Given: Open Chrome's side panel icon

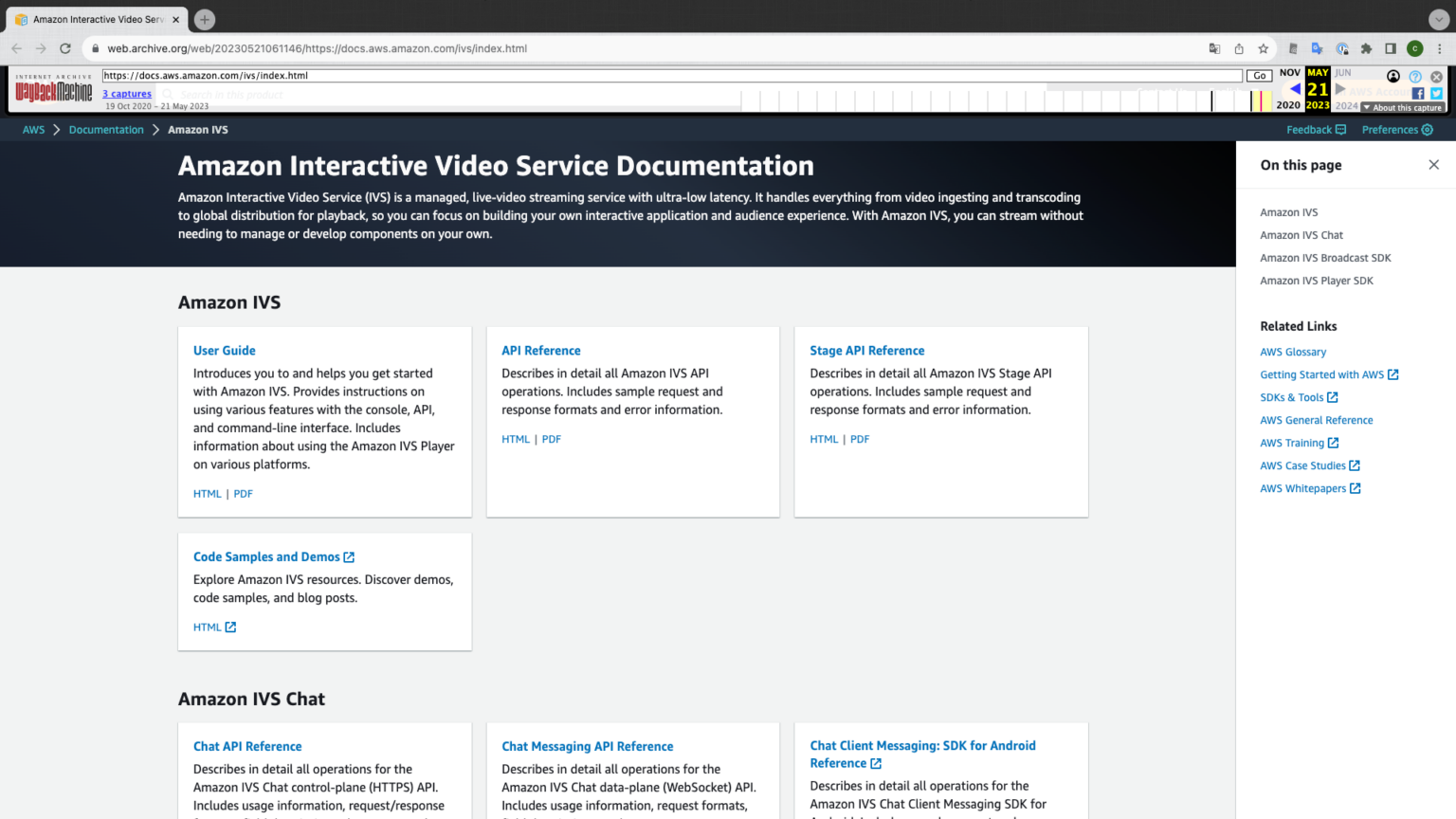Looking at the screenshot, I should tap(1390, 48).
